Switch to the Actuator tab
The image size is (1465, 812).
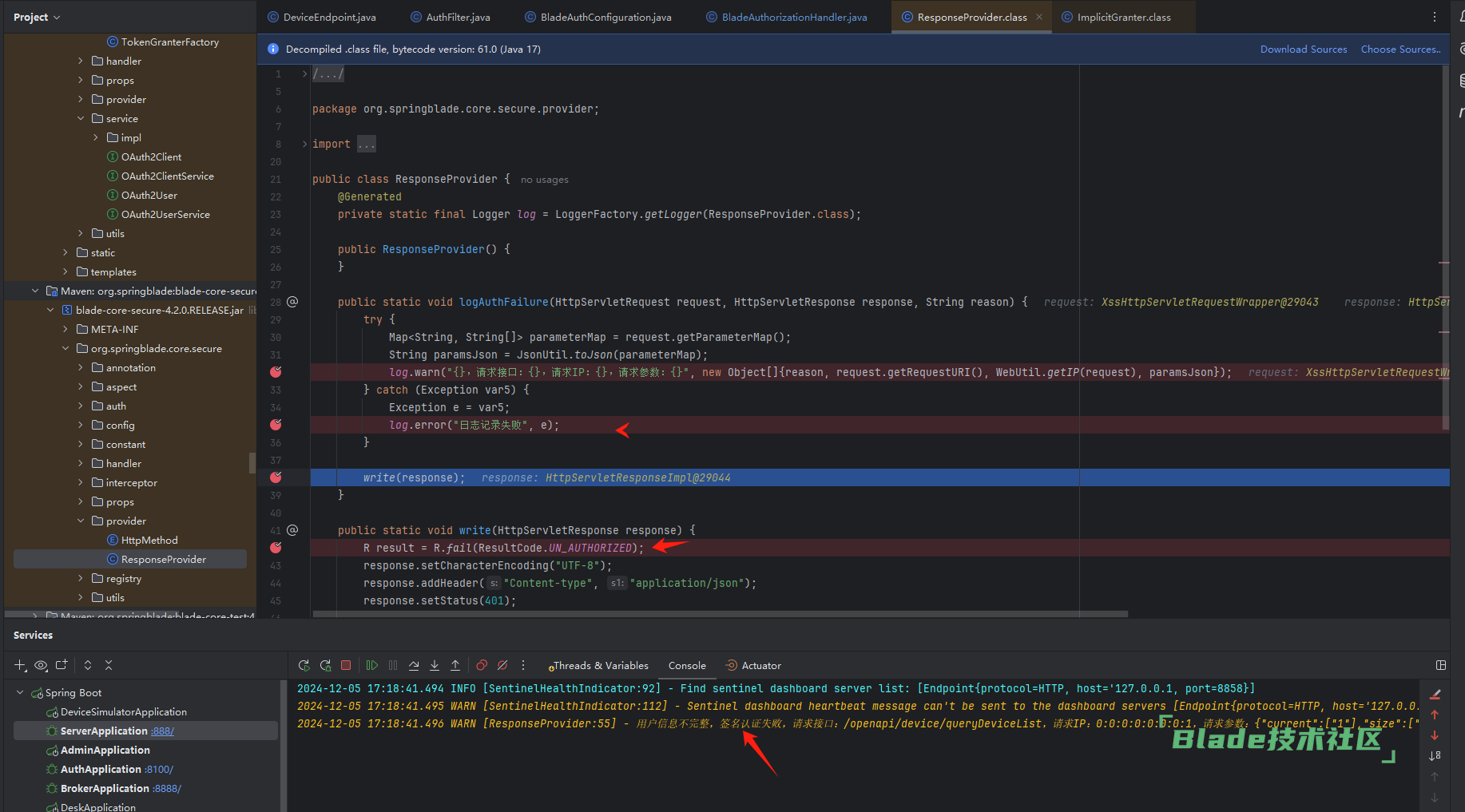click(x=753, y=665)
